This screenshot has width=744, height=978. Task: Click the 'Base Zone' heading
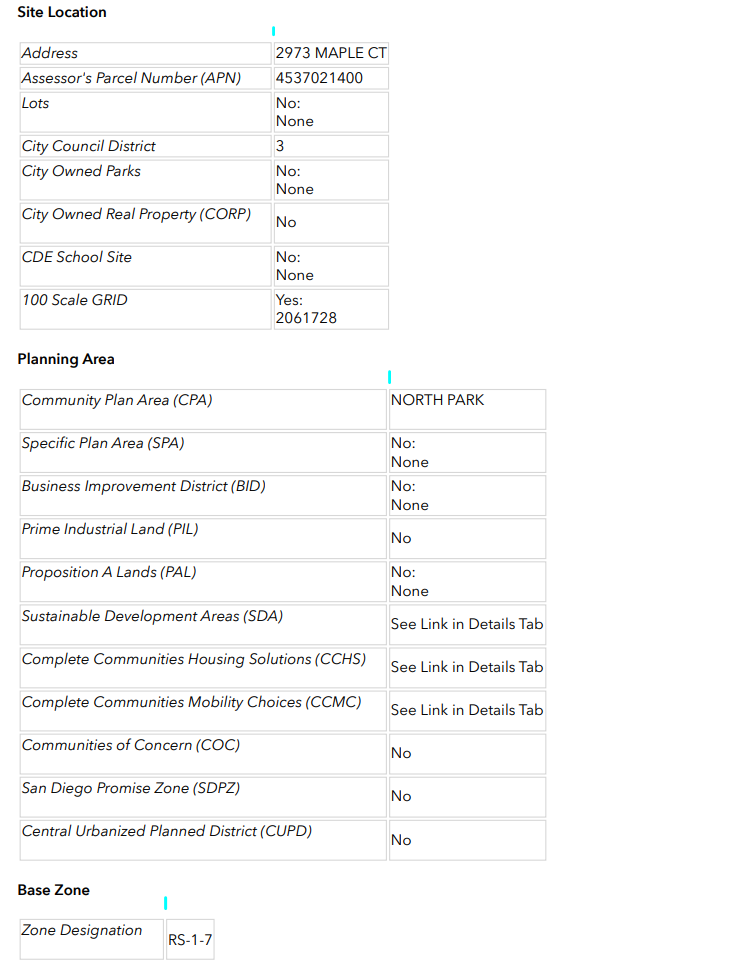pos(54,890)
